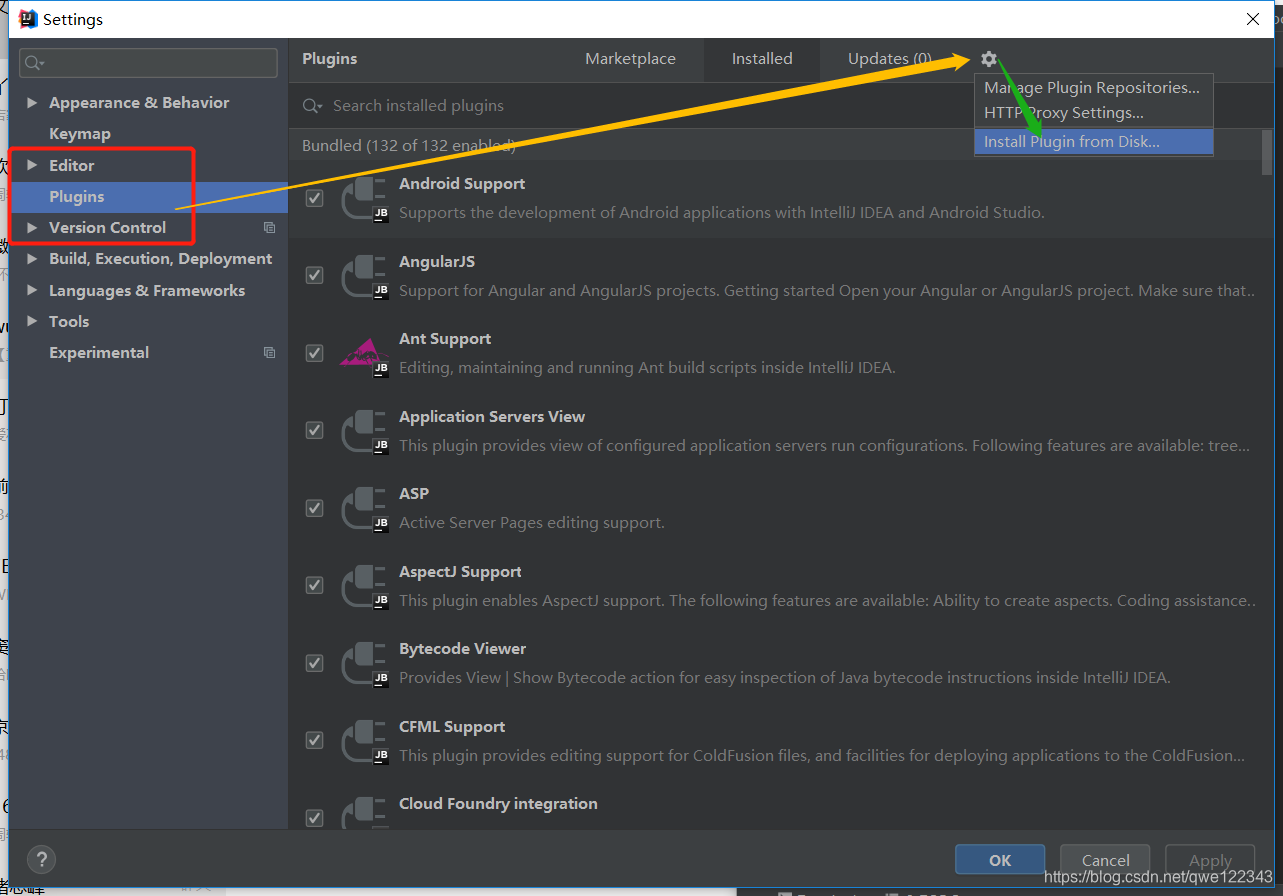Screen dimensions: 1283x896
Task: Open the plugins gear settings icon
Action: coord(989,59)
